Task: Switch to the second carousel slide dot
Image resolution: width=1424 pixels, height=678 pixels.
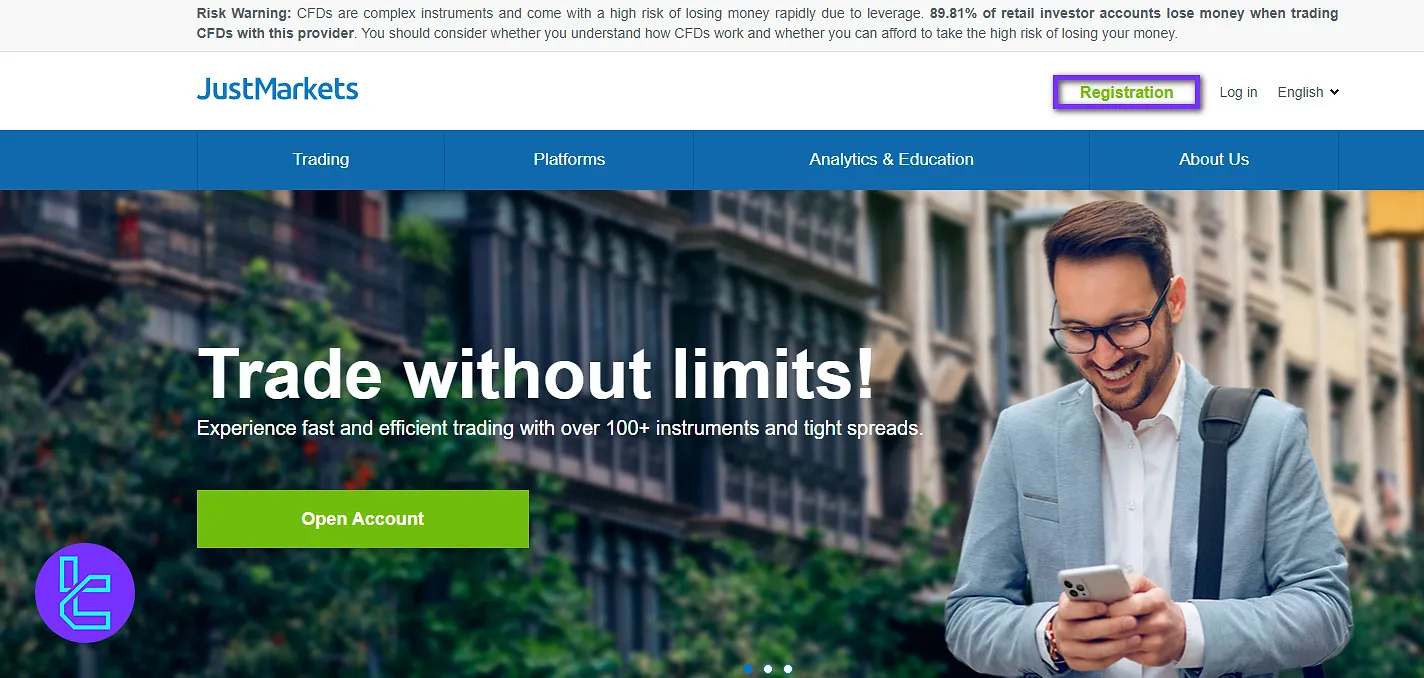Action: (x=768, y=669)
